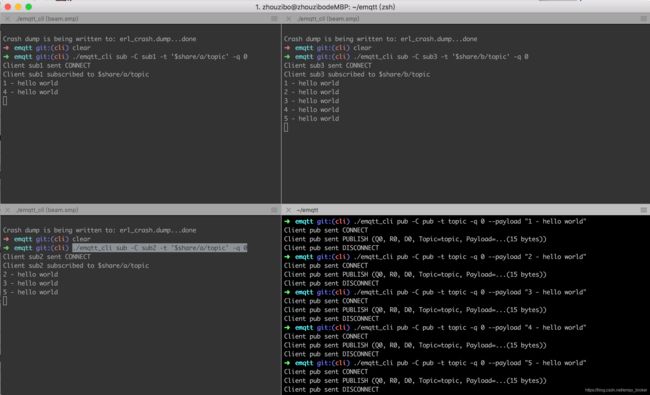Open the pane menu icon of the sub1 pane
Viewport: 650px width, 395px height.
click(274, 19)
